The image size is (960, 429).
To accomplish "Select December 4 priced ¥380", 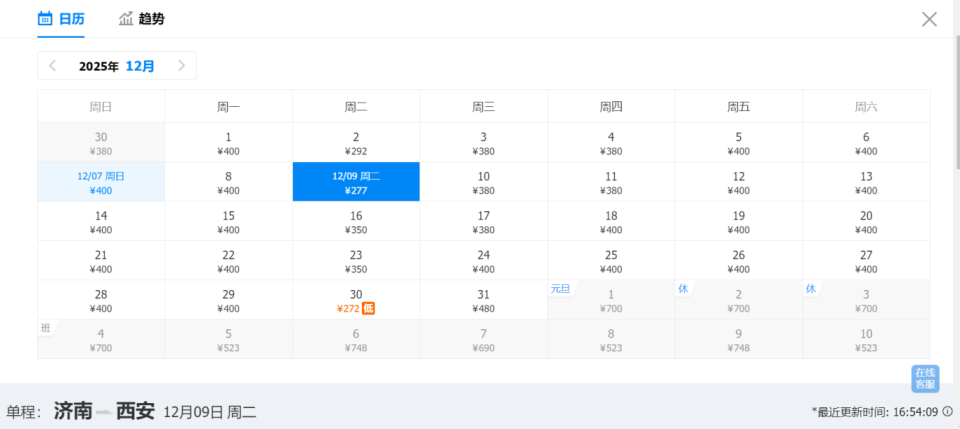I will (x=611, y=143).
